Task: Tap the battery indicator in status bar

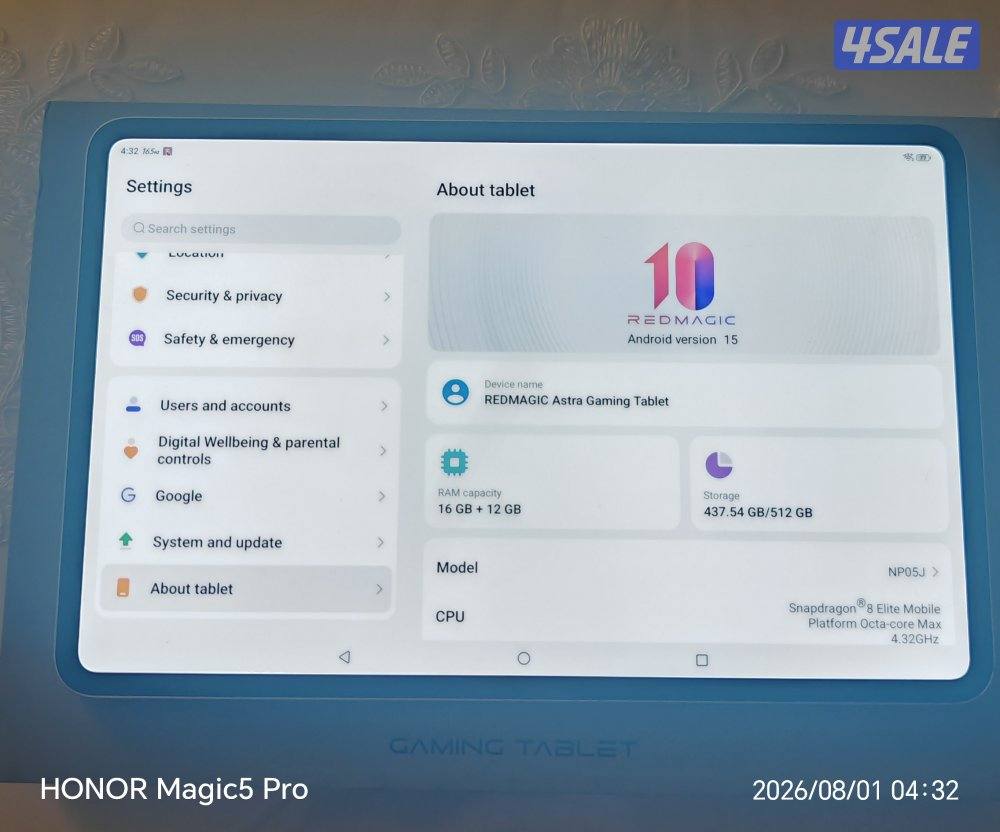Action: coord(923,157)
